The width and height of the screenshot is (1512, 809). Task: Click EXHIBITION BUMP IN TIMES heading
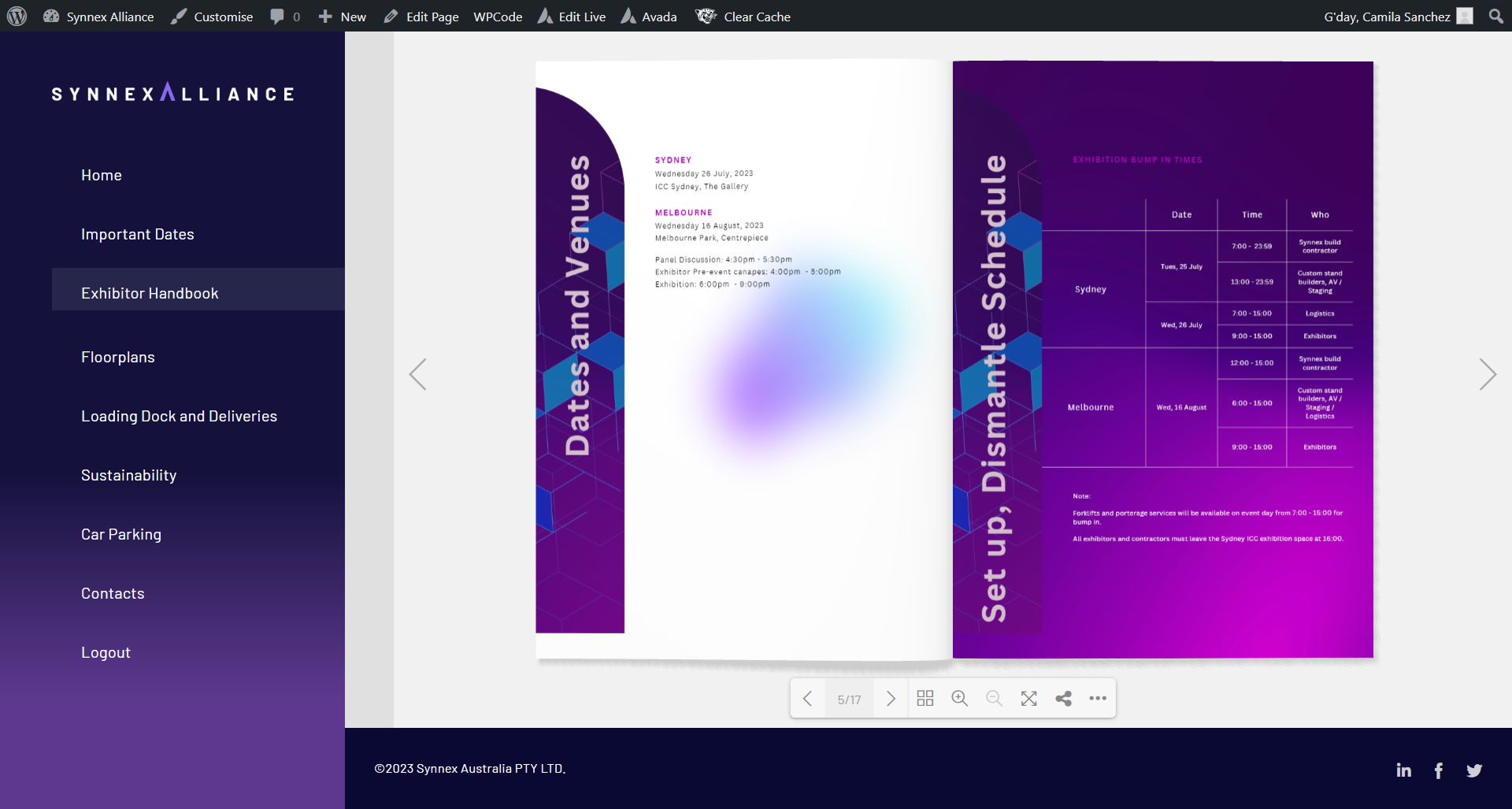(x=1137, y=160)
